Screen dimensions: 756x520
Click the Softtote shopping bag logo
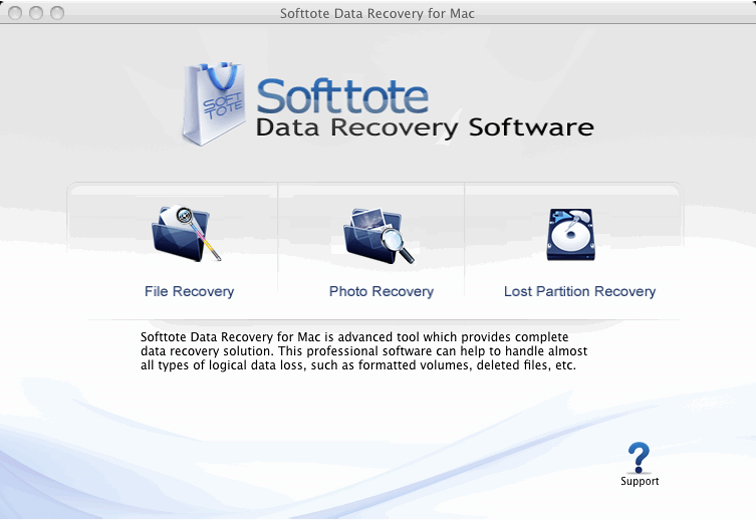pyautogui.click(x=212, y=104)
